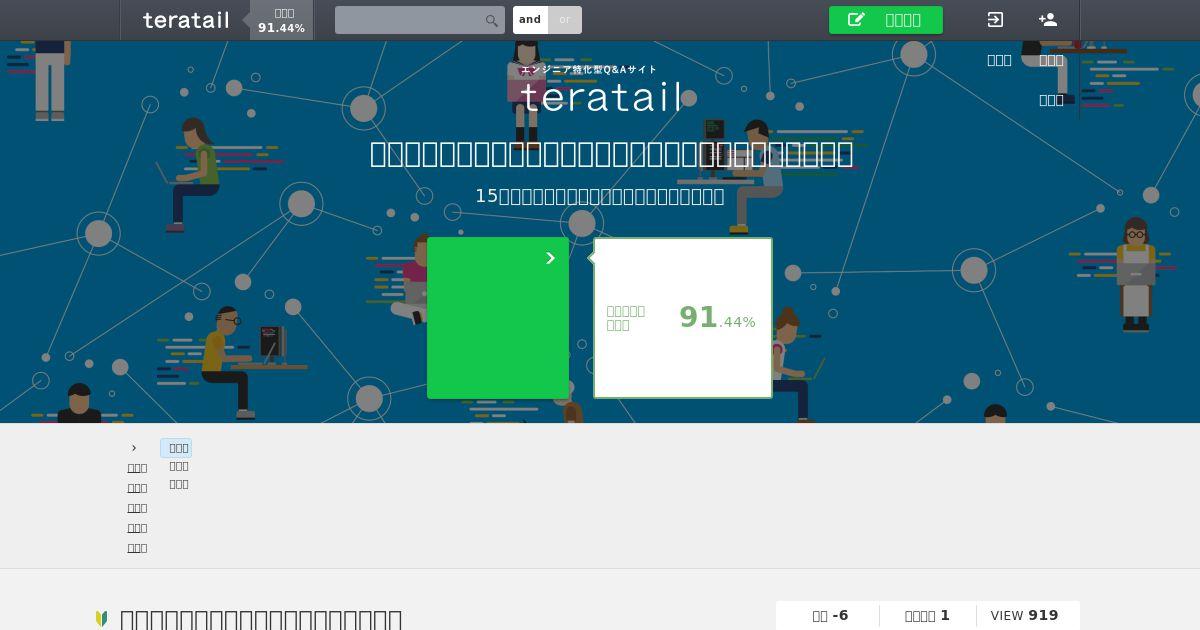This screenshot has width=1200, height=630.
Task: Click the magnifier search icon
Action: 492,20
